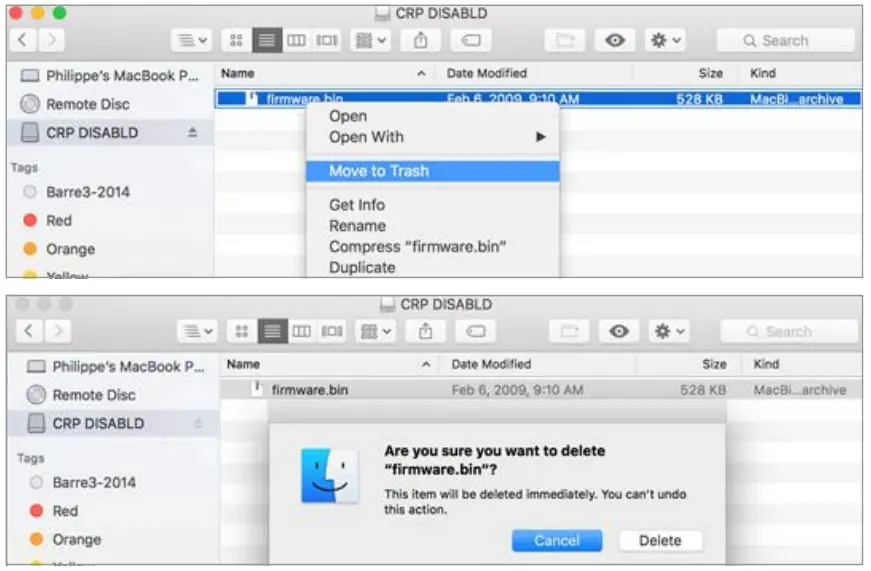
Task: Click Finder face icon in delete dialog
Action: coord(329,475)
